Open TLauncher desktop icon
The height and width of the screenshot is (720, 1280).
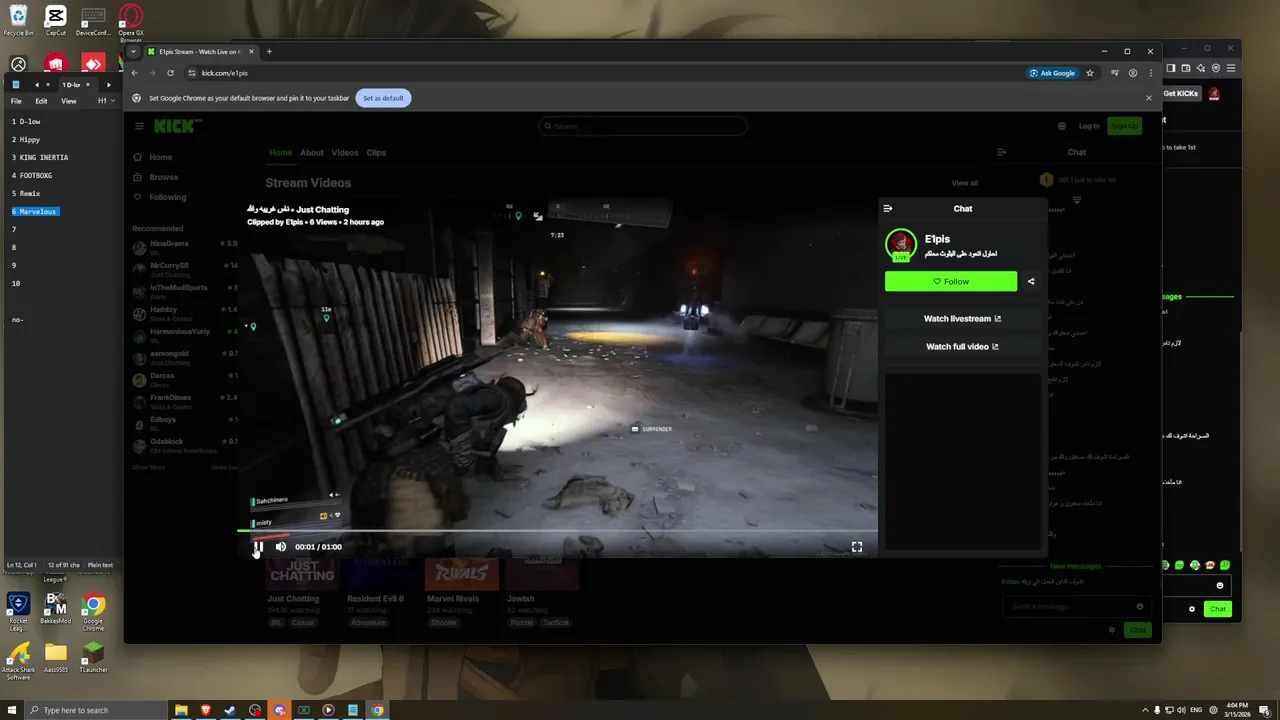[x=93, y=658]
